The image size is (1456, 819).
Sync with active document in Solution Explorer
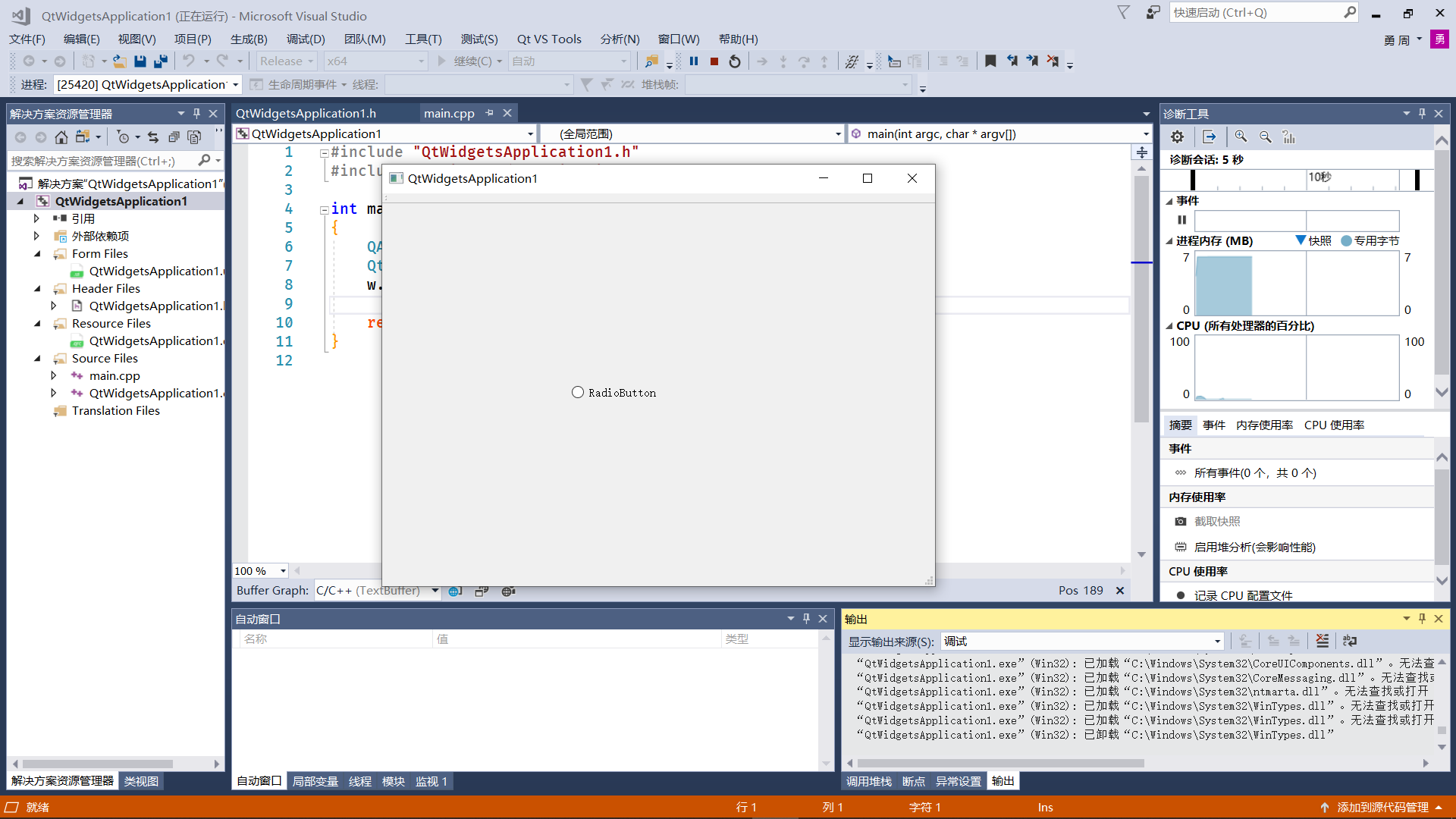(153, 137)
